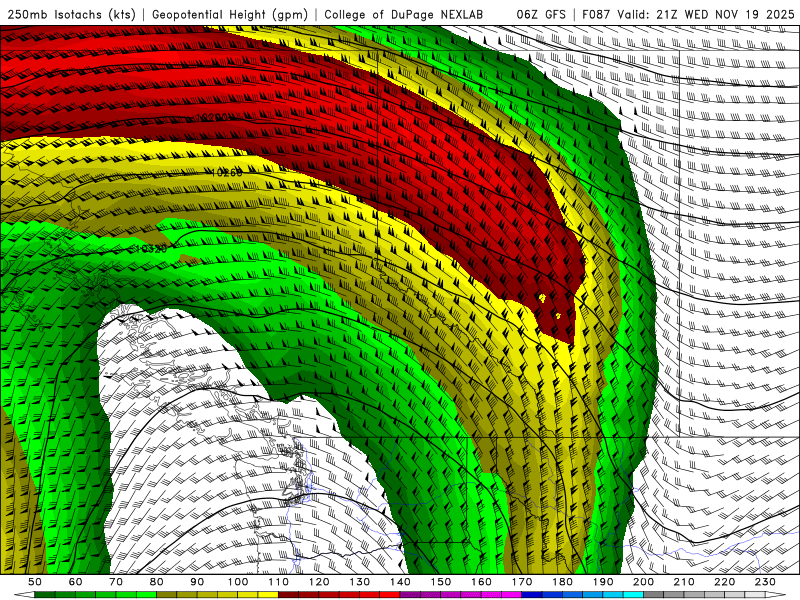Click the 170 label on the color scale
800x600 pixels.
[522, 582]
